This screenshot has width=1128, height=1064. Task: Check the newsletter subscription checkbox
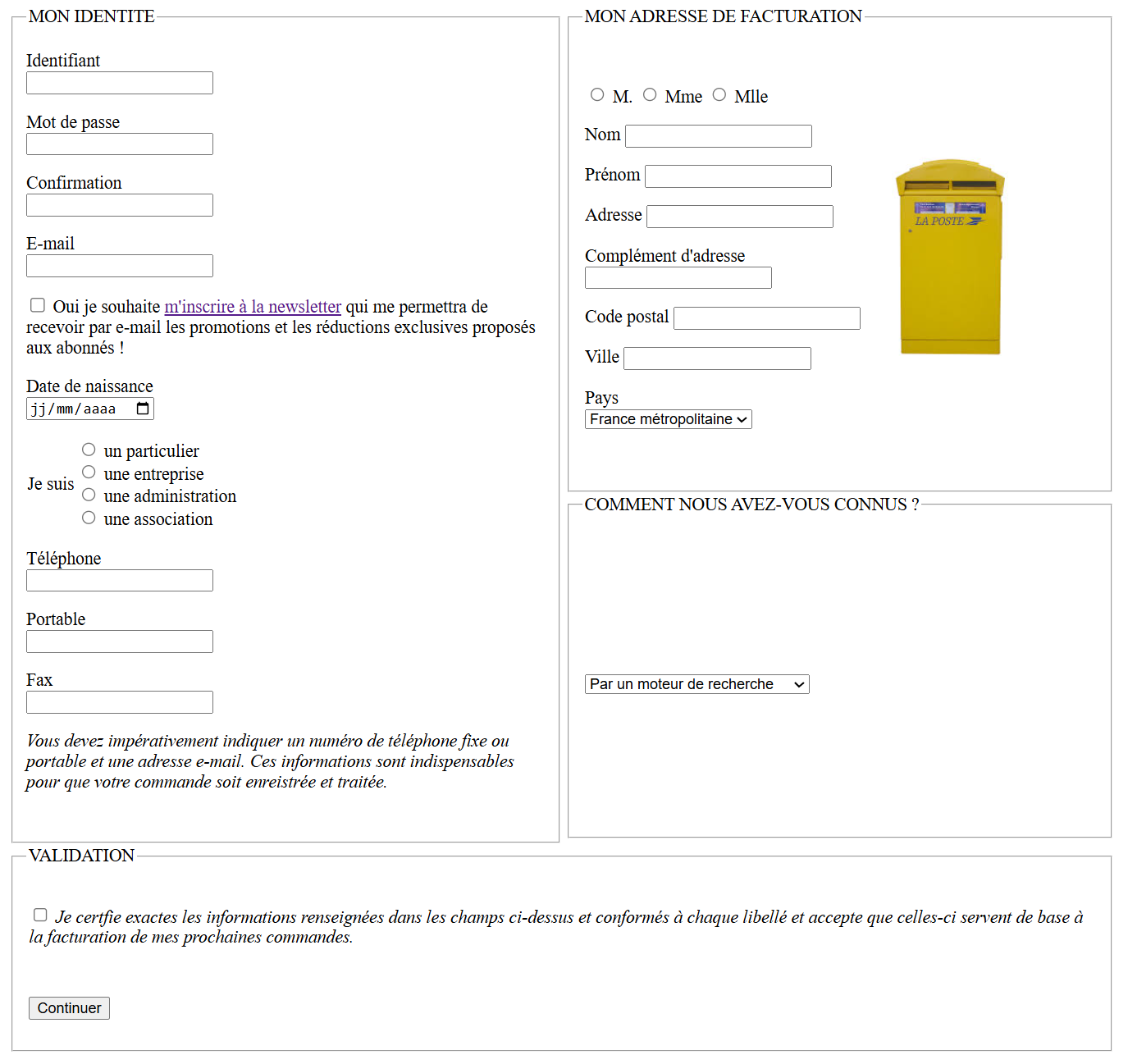(38, 305)
